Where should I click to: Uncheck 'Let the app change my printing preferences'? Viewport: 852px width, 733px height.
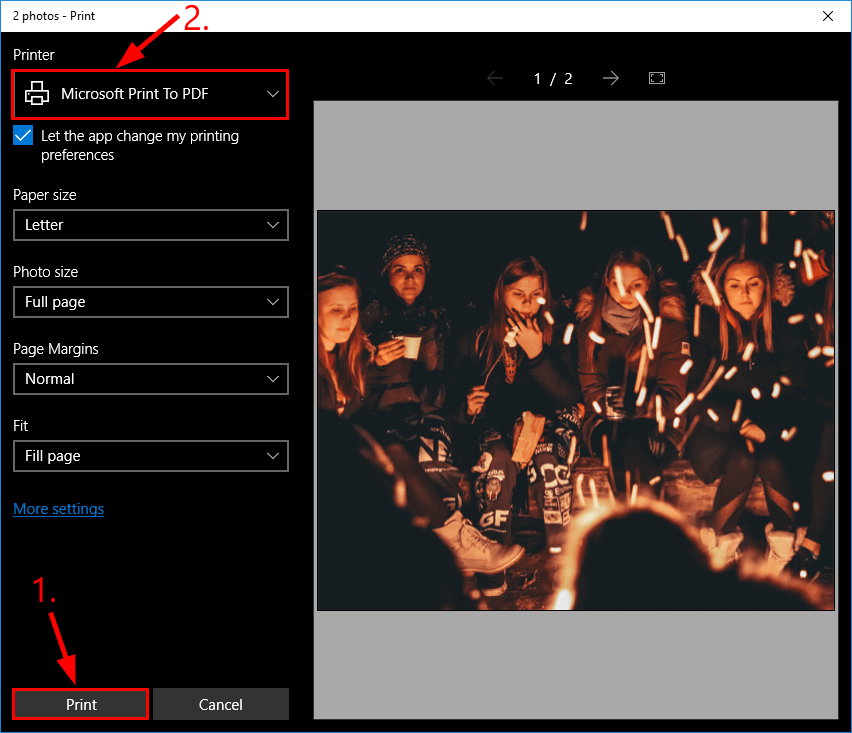point(22,135)
